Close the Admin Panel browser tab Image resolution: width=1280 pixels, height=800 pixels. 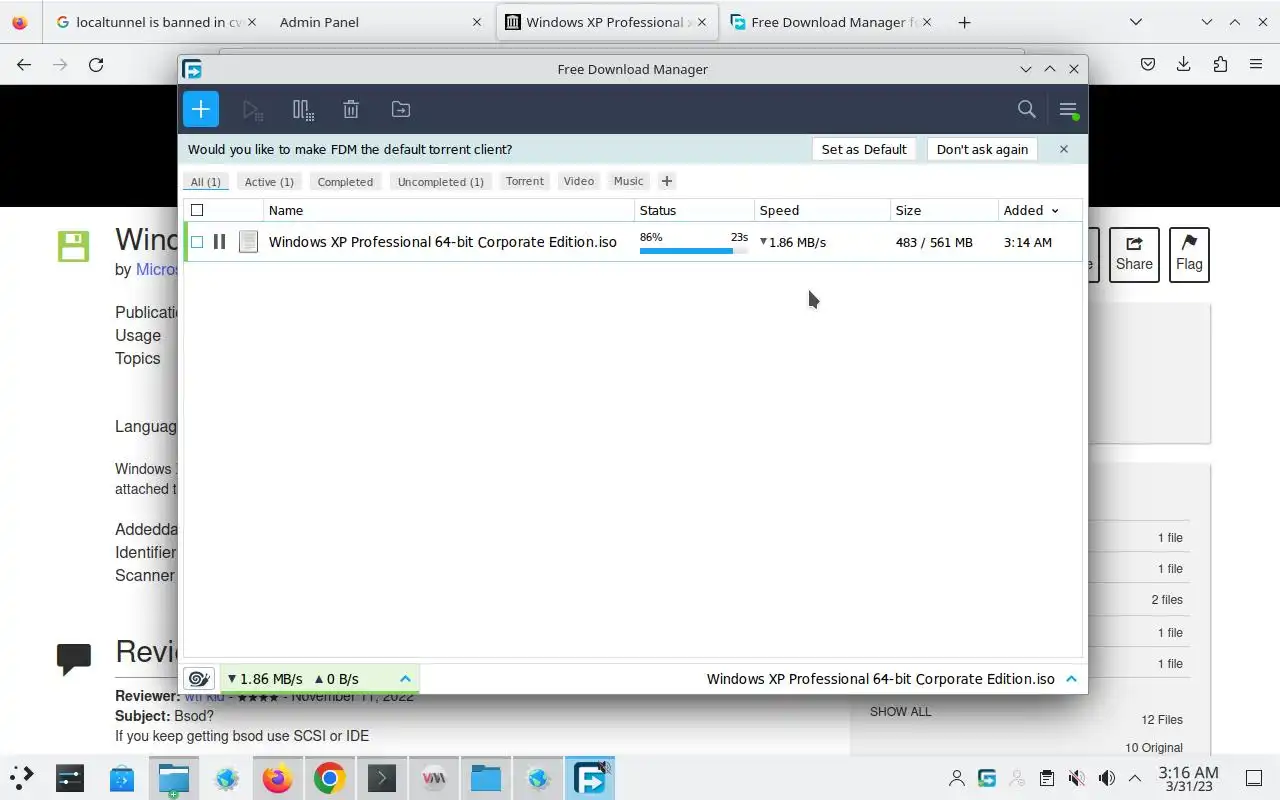click(x=477, y=22)
